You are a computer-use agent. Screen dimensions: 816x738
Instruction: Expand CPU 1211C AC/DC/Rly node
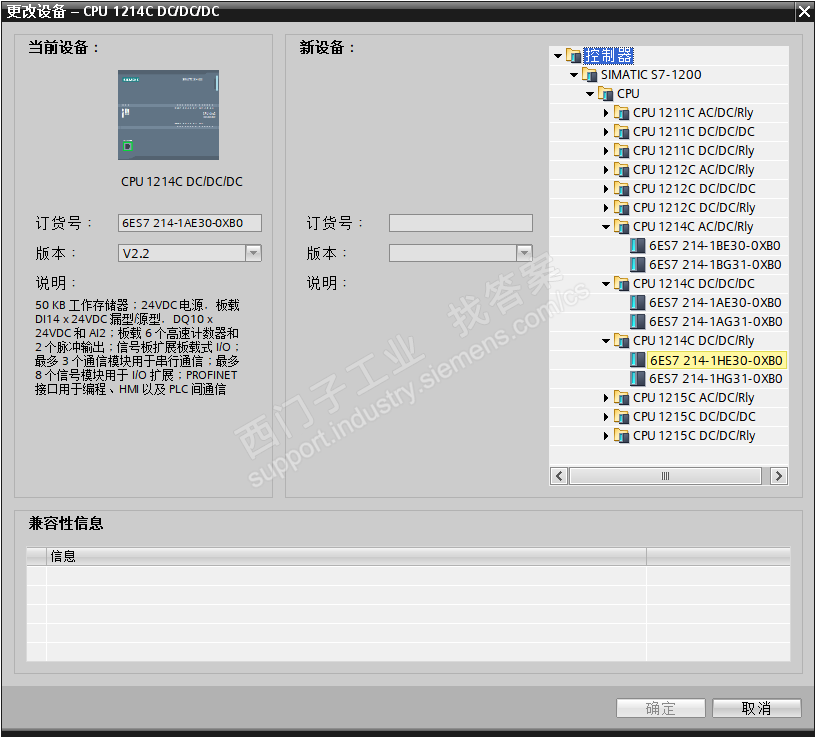606,113
